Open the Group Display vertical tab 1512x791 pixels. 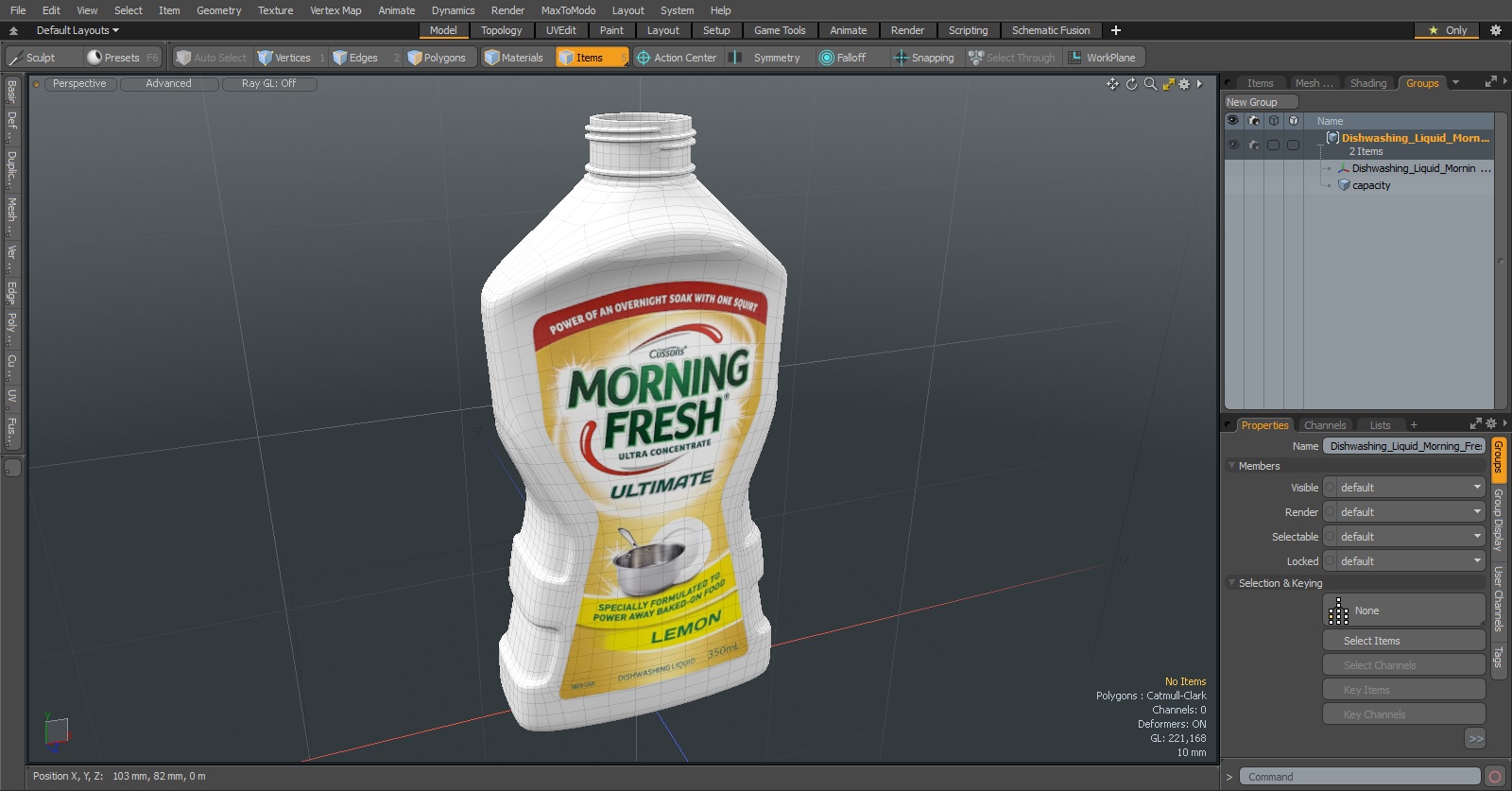1498,520
